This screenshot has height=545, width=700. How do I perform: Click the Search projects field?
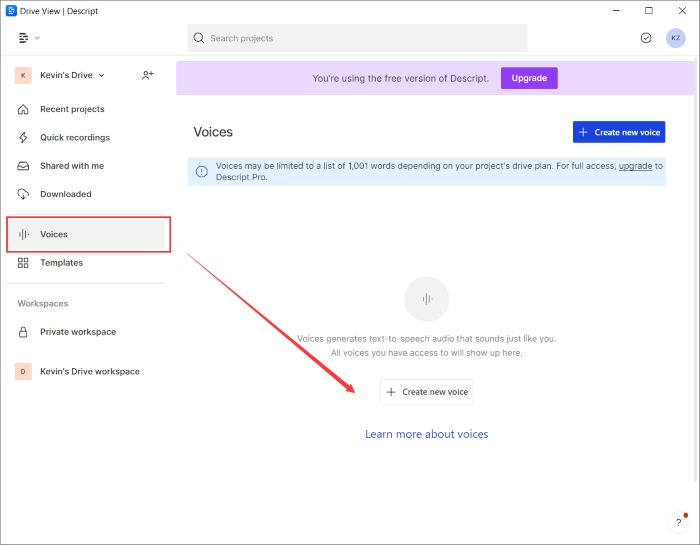coord(357,38)
